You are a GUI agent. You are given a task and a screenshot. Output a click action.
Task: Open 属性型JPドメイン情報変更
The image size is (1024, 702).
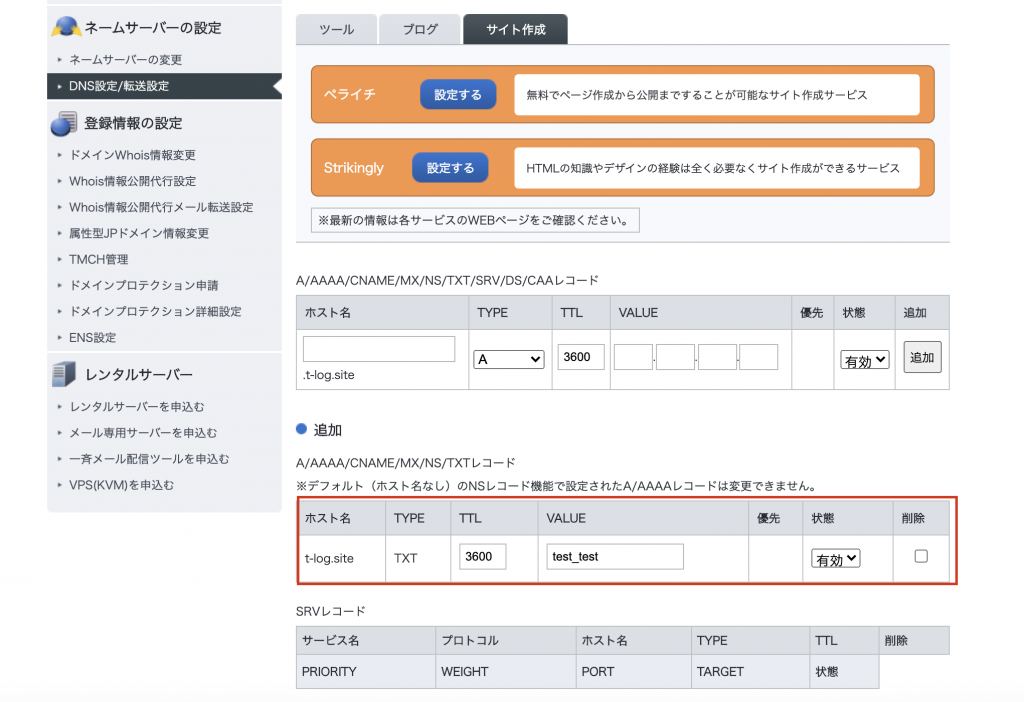tap(139, 233)
